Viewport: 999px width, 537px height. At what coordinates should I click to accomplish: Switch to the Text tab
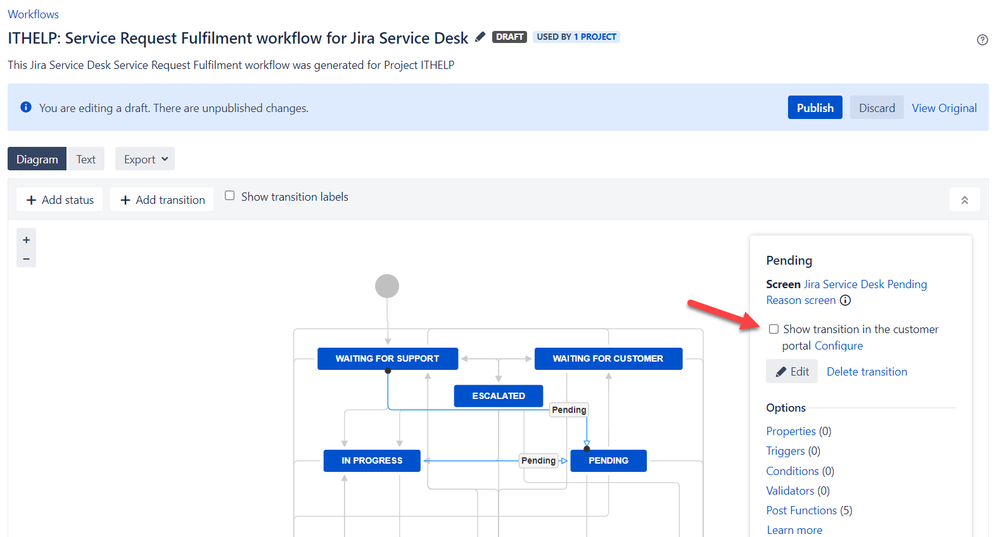tap(86, 159)
